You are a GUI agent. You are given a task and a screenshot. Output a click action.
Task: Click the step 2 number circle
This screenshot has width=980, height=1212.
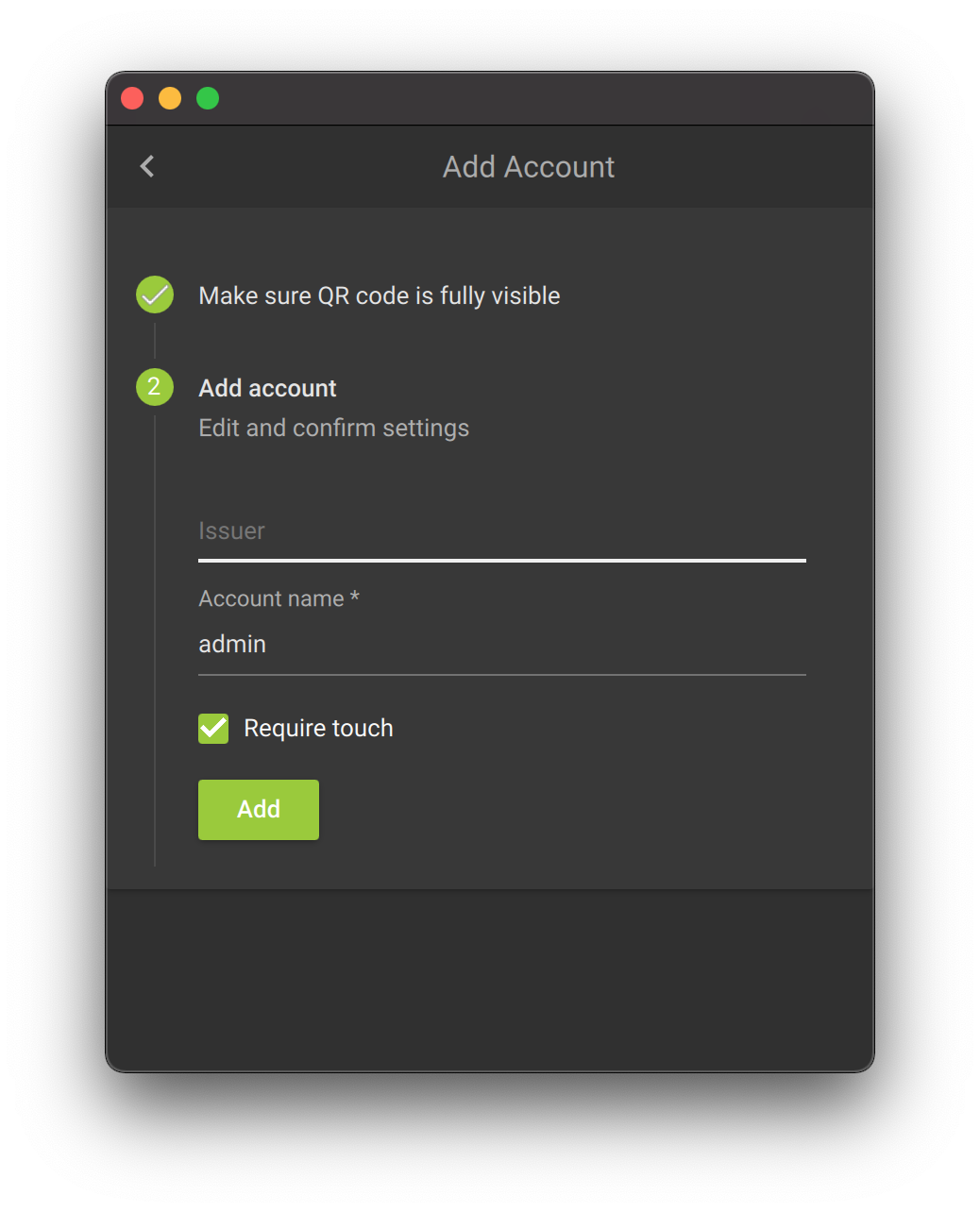coord(155,387)
